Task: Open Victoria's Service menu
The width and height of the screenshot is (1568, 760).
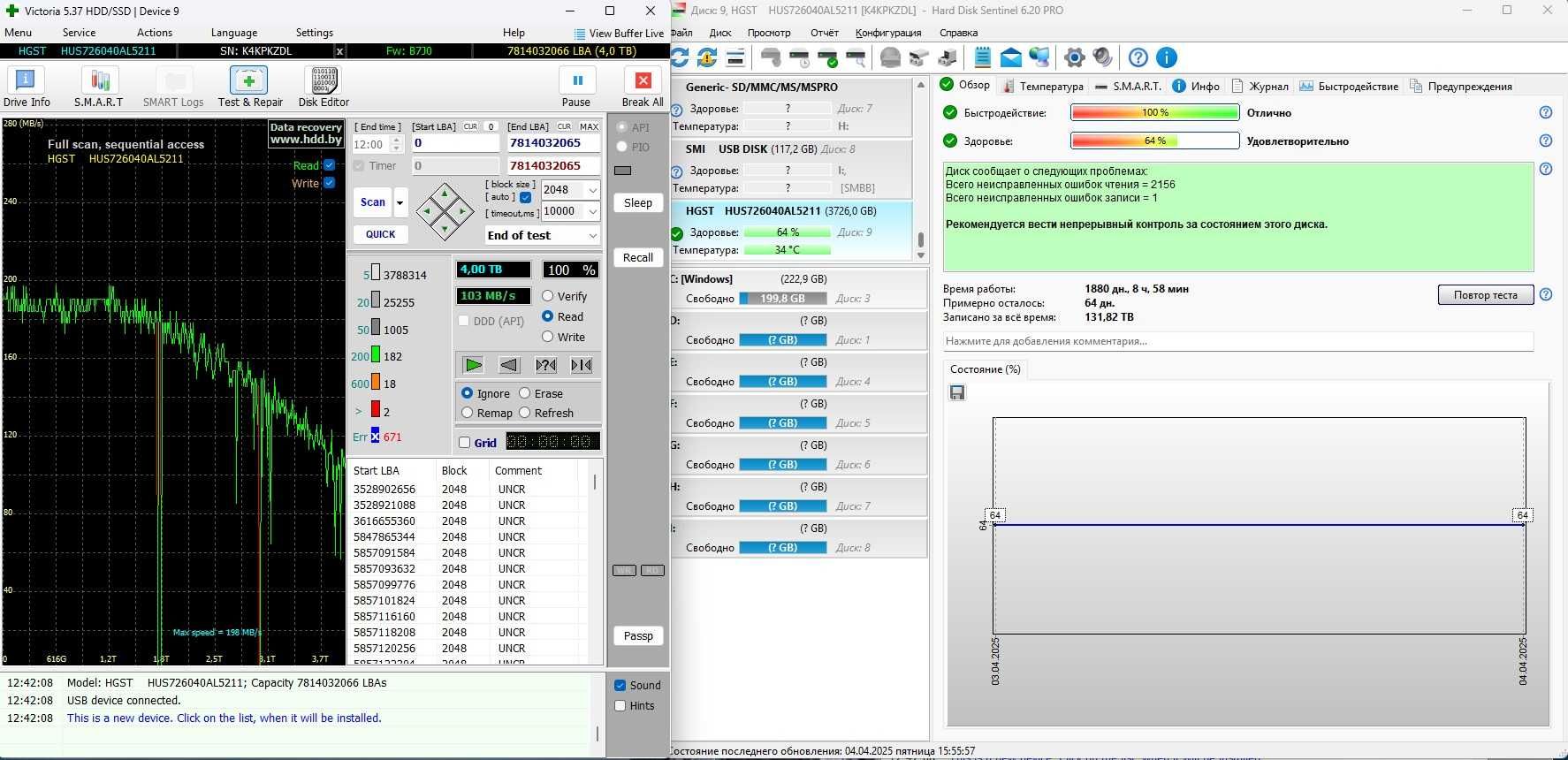Action: click(x=79, y=33)
